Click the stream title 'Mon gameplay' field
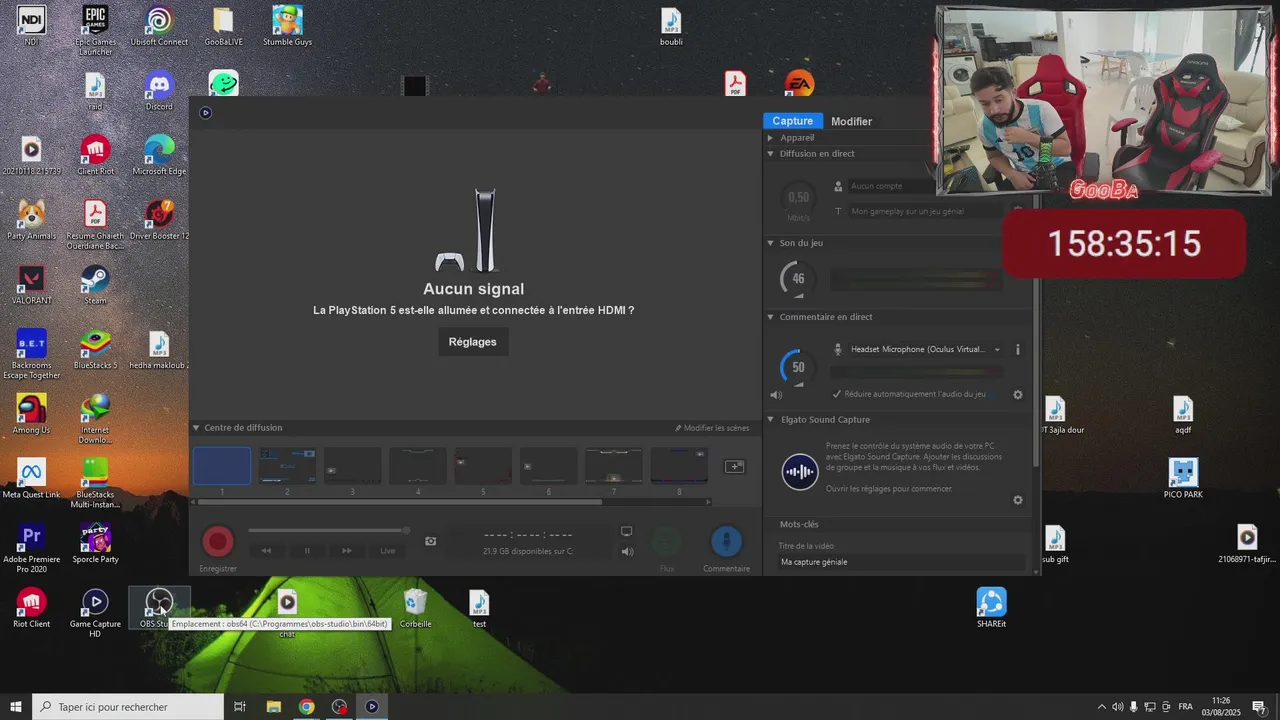 [927, 212]
